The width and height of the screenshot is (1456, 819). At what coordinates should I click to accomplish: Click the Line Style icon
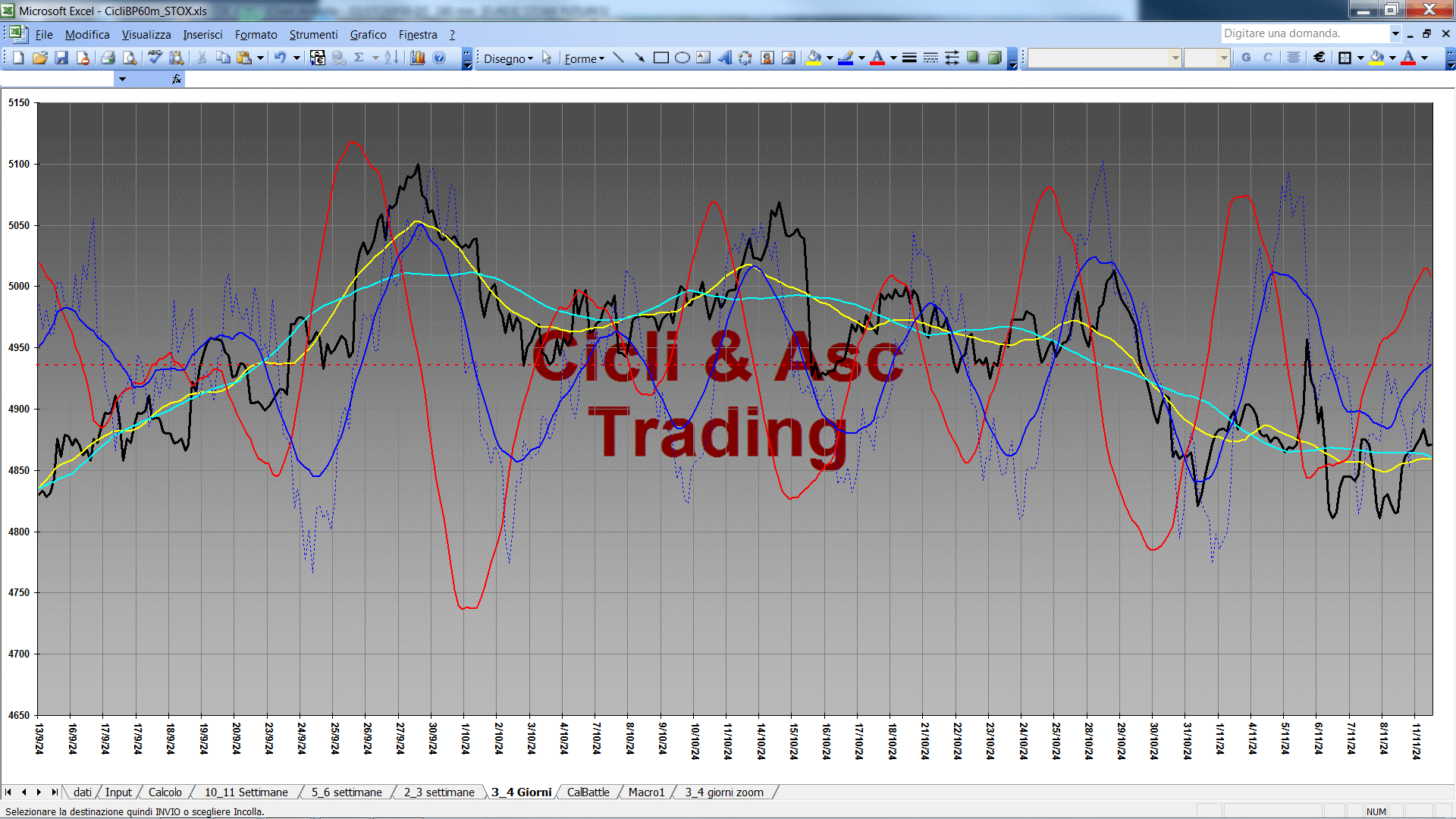pyautogui.click(x=909, y=58)
